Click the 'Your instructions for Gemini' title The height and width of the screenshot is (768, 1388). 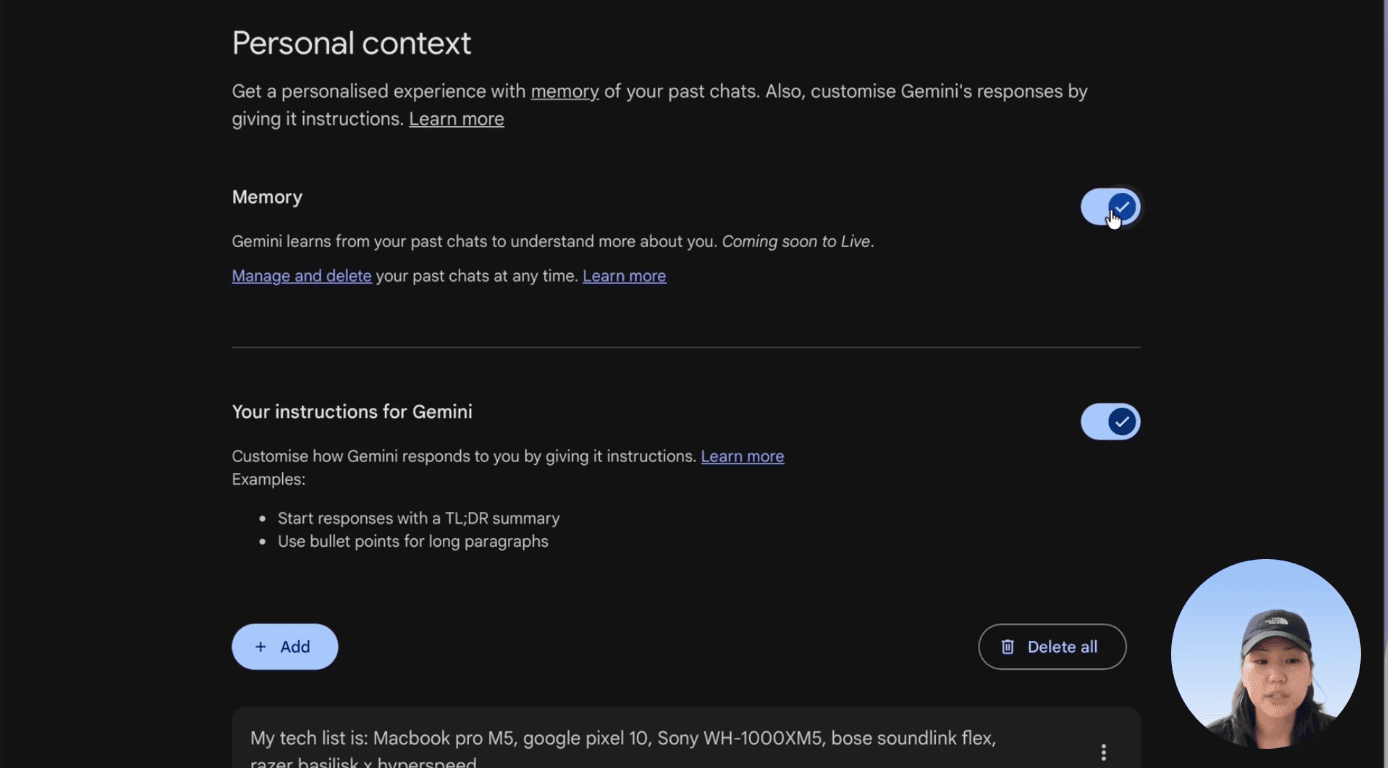(352, 412)
